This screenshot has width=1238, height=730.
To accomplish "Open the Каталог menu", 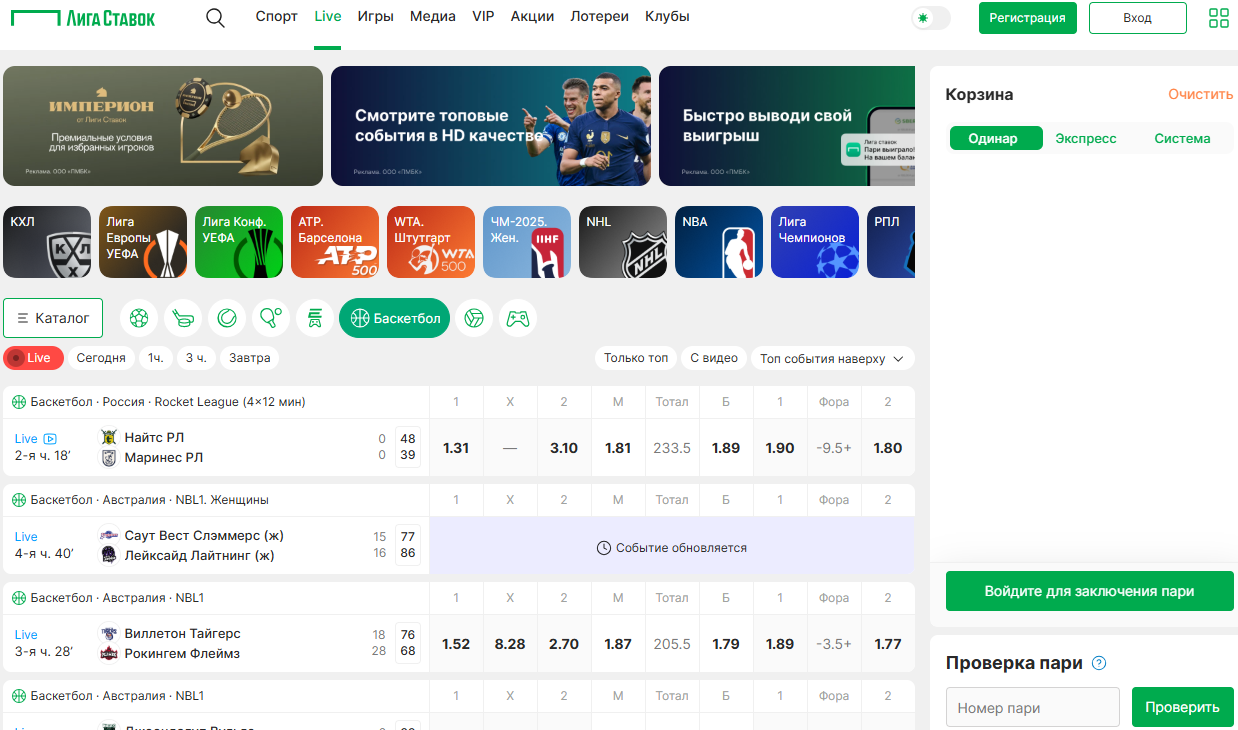I will [53, 318].
